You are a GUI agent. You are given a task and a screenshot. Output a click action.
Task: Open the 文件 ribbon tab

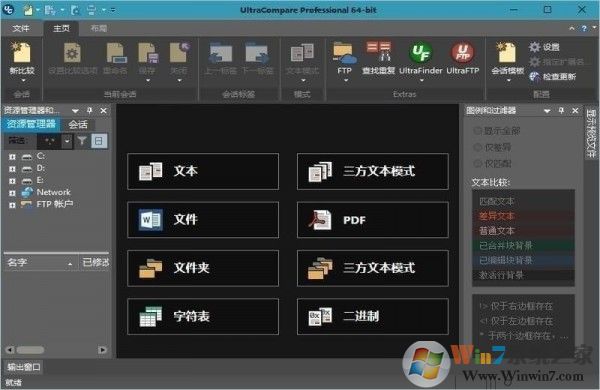pos(21,28)
